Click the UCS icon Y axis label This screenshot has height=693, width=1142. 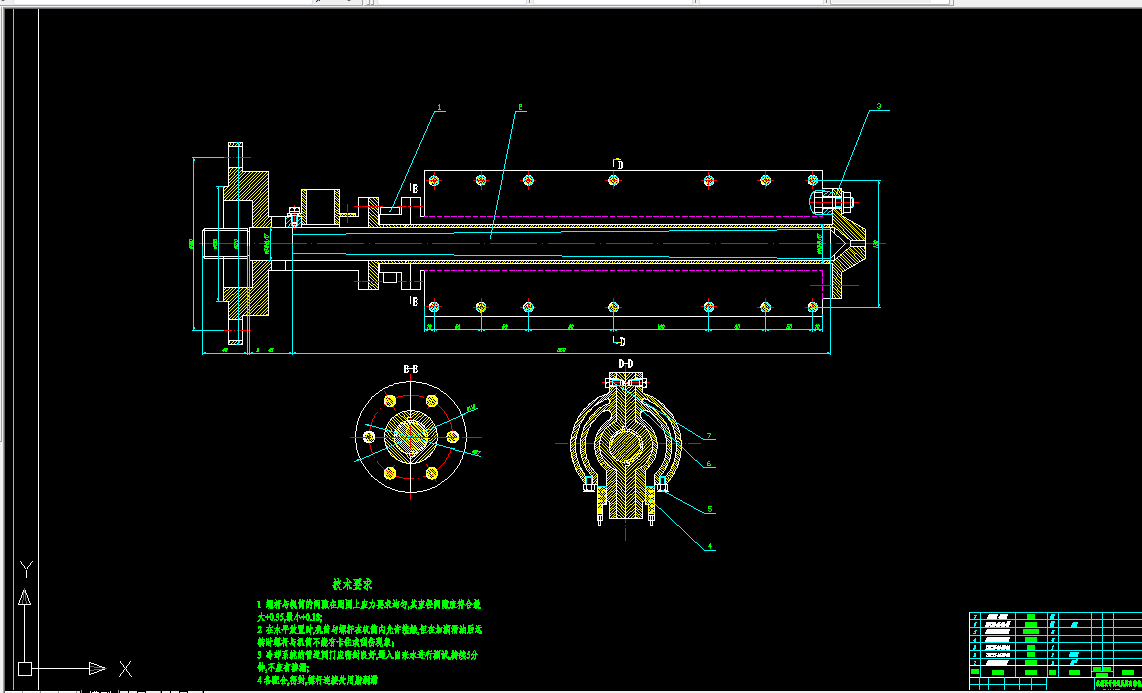25,568
